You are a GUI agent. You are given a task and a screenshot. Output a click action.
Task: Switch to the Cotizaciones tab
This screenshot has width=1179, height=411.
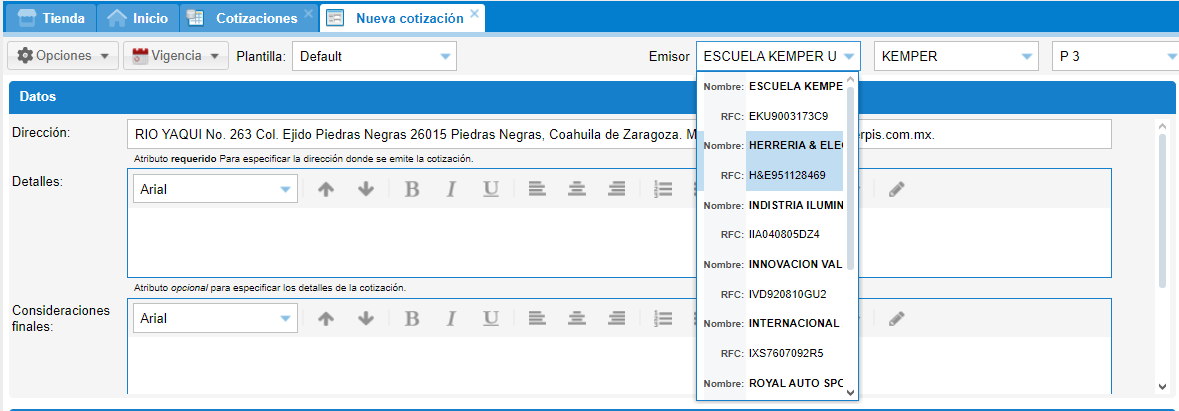255,18
